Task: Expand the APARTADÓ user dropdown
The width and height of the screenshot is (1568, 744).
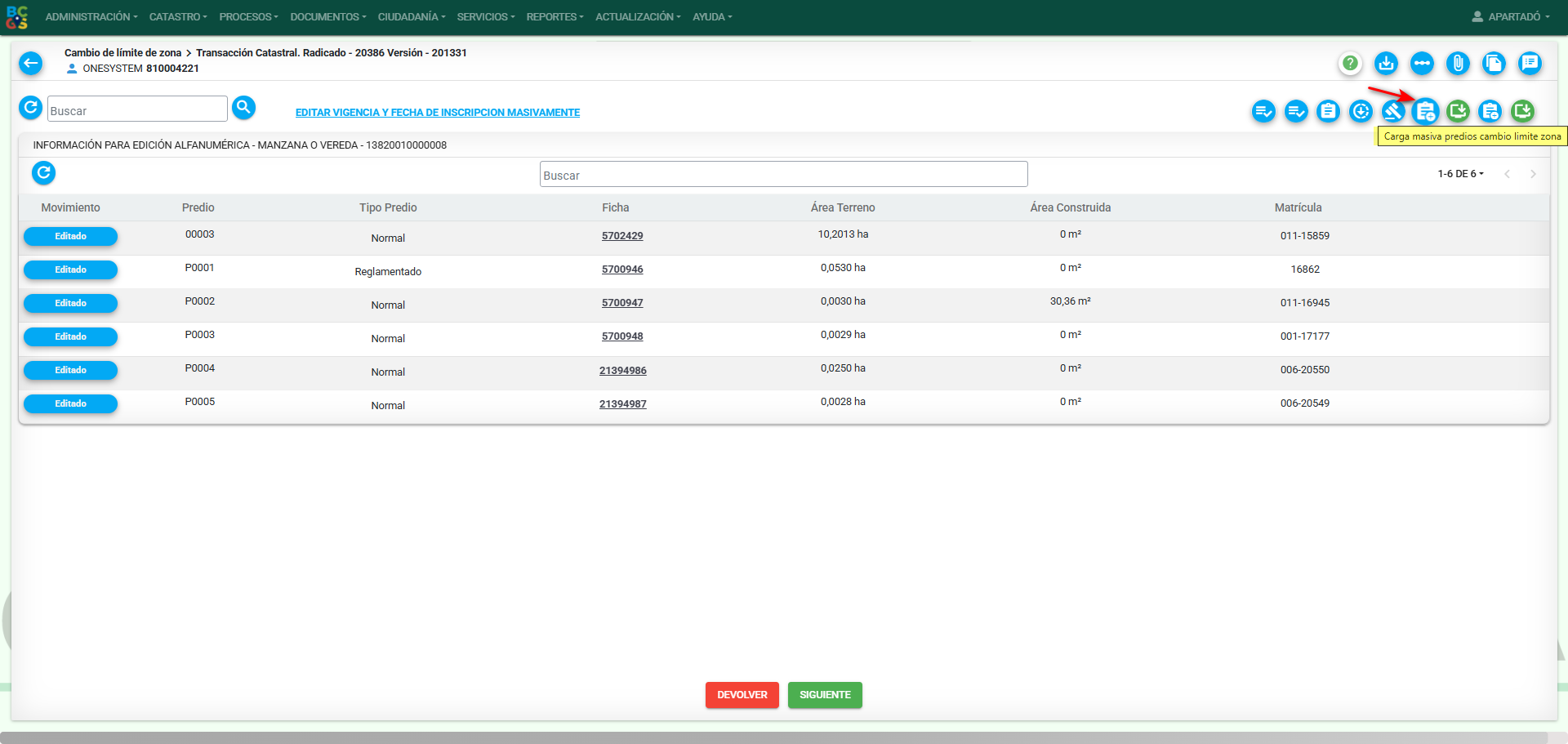Action: (1511, 17)
